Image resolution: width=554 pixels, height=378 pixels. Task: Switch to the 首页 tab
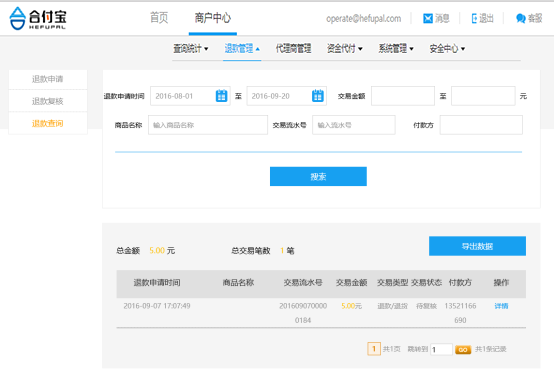[159, 18]
